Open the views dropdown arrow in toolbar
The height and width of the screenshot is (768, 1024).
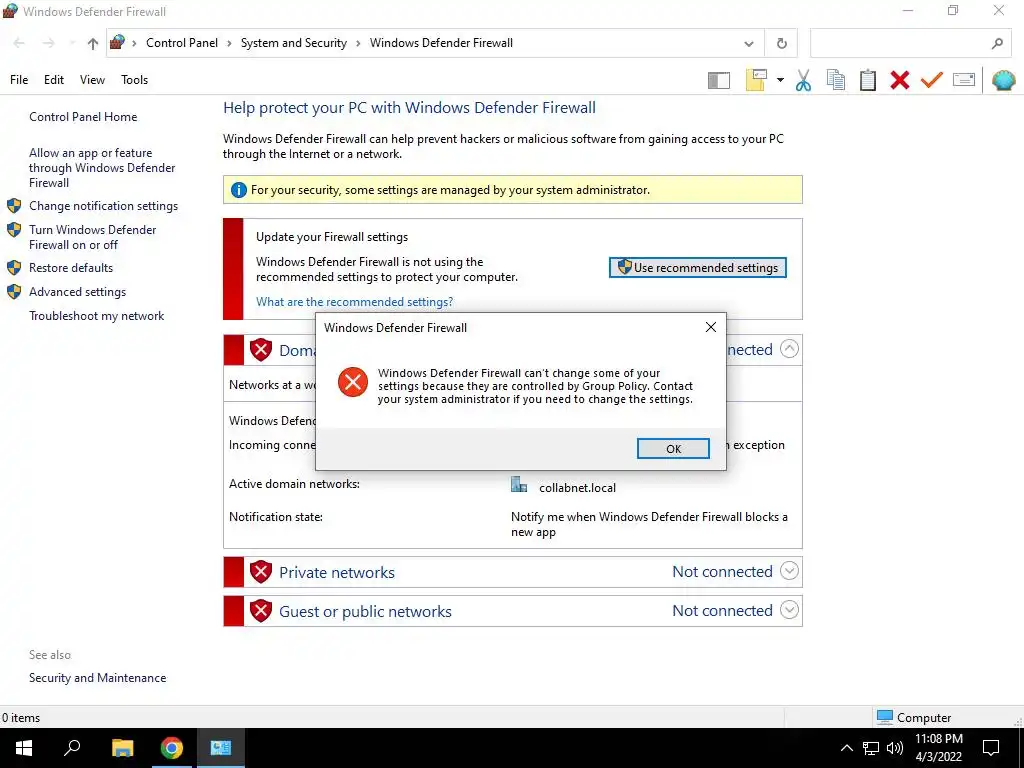pos(780,80)
